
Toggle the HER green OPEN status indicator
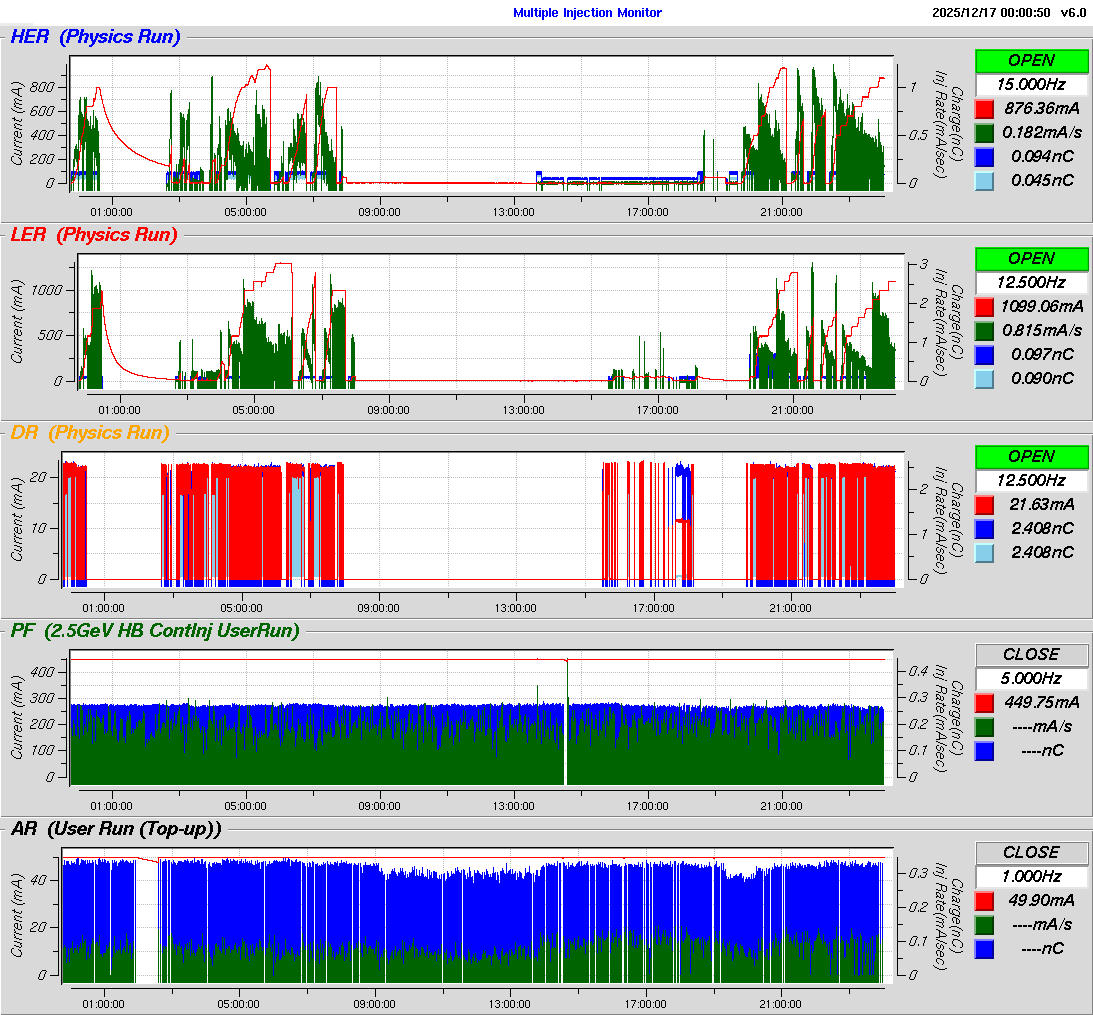[1031, 60]
